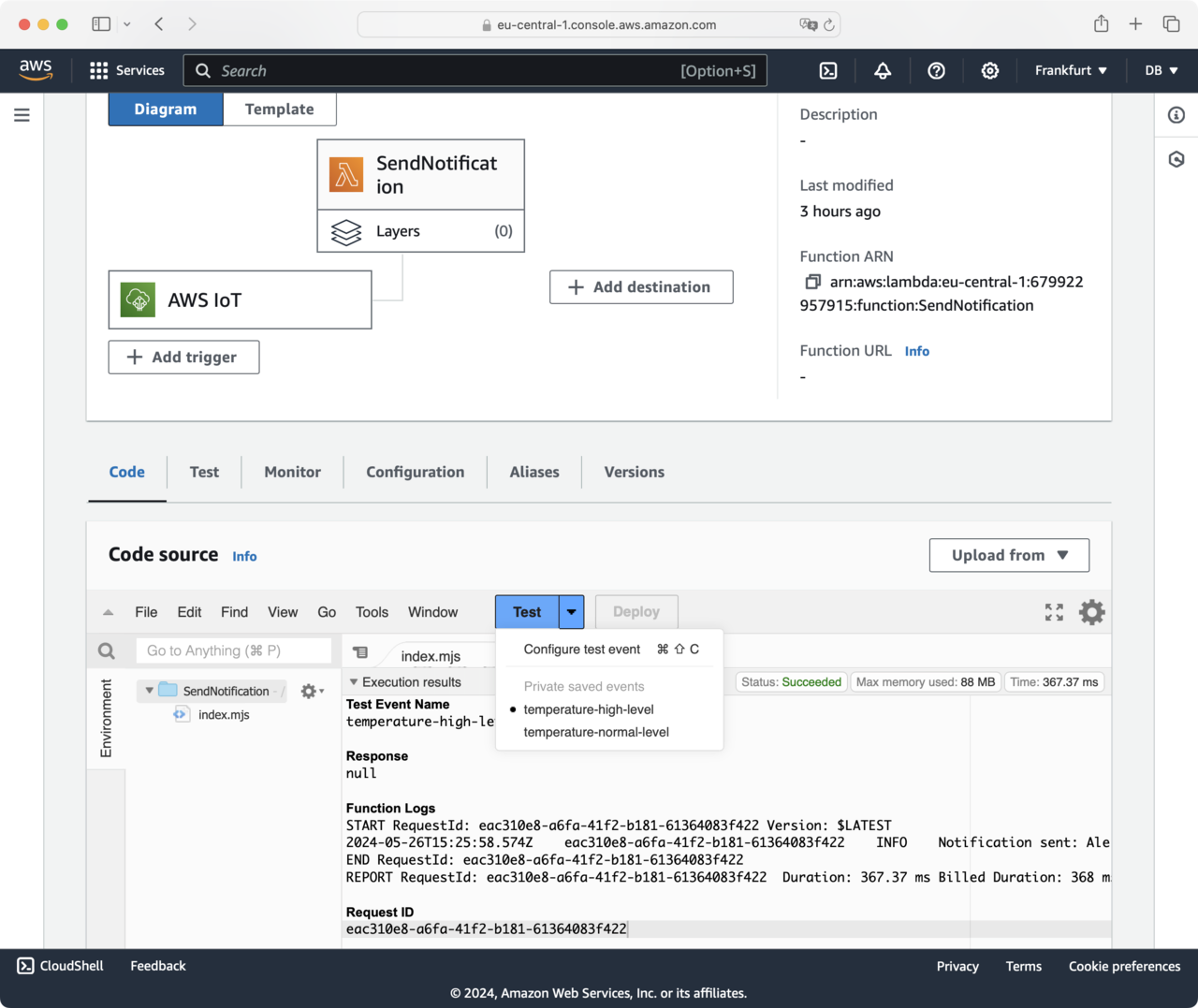1198x1008 pixels.
Task: Select the temperature-high-level saved event
Action: pyautogui.click(x=588, y=709)
